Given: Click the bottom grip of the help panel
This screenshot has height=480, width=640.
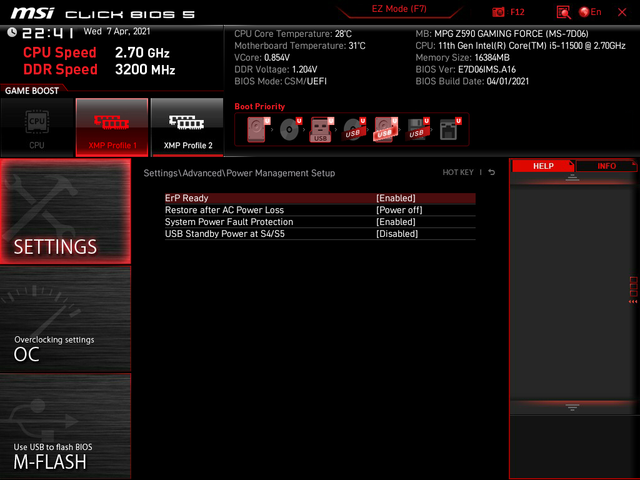Looking at the screenshot, I should pos(572,407).
